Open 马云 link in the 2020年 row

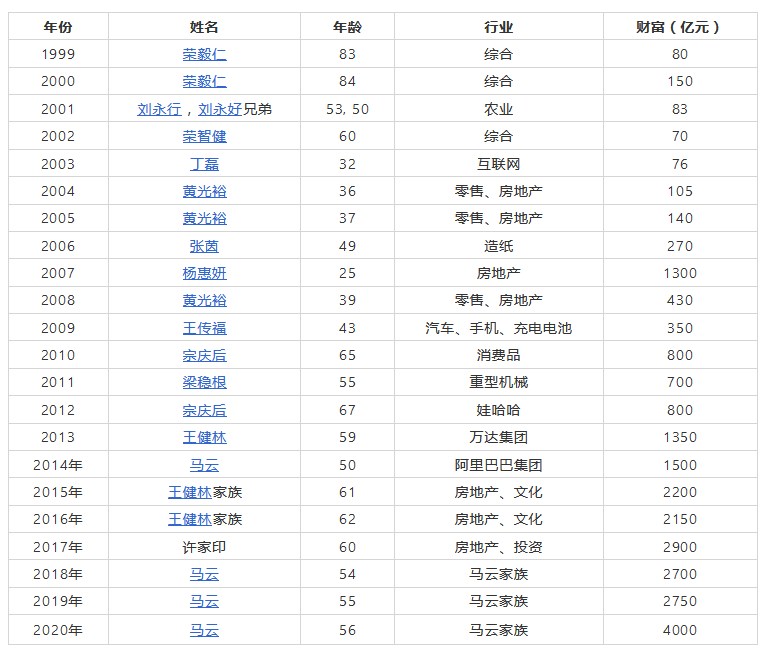point(204,630)
